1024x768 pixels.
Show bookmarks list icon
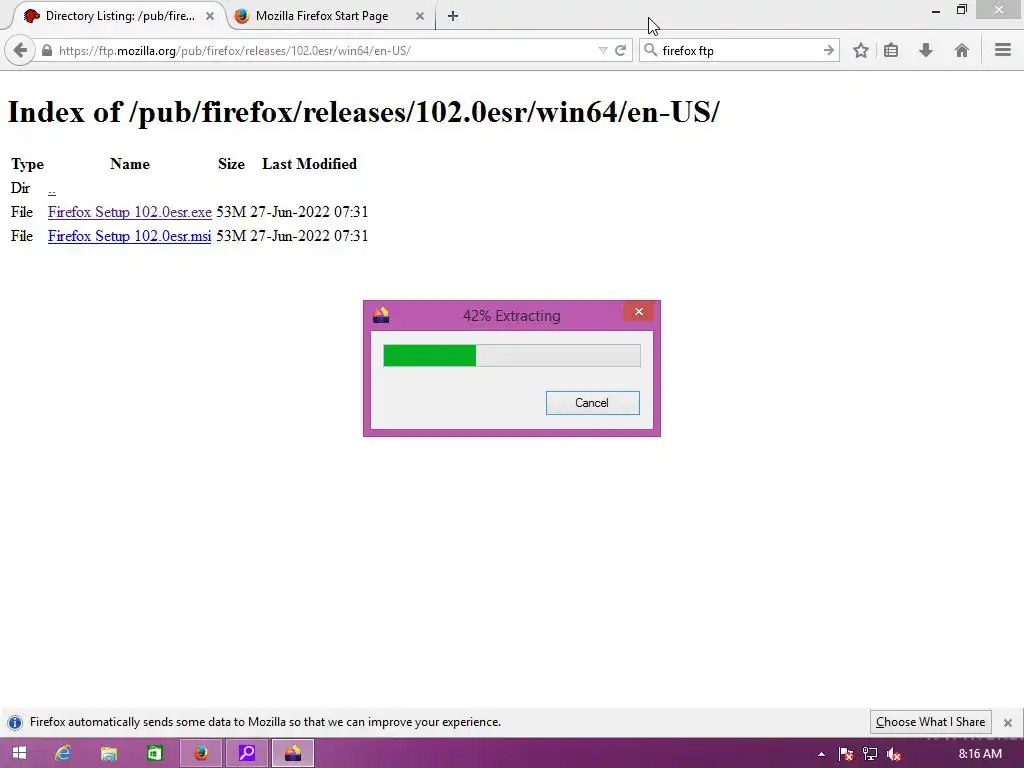tap(891, 50)
